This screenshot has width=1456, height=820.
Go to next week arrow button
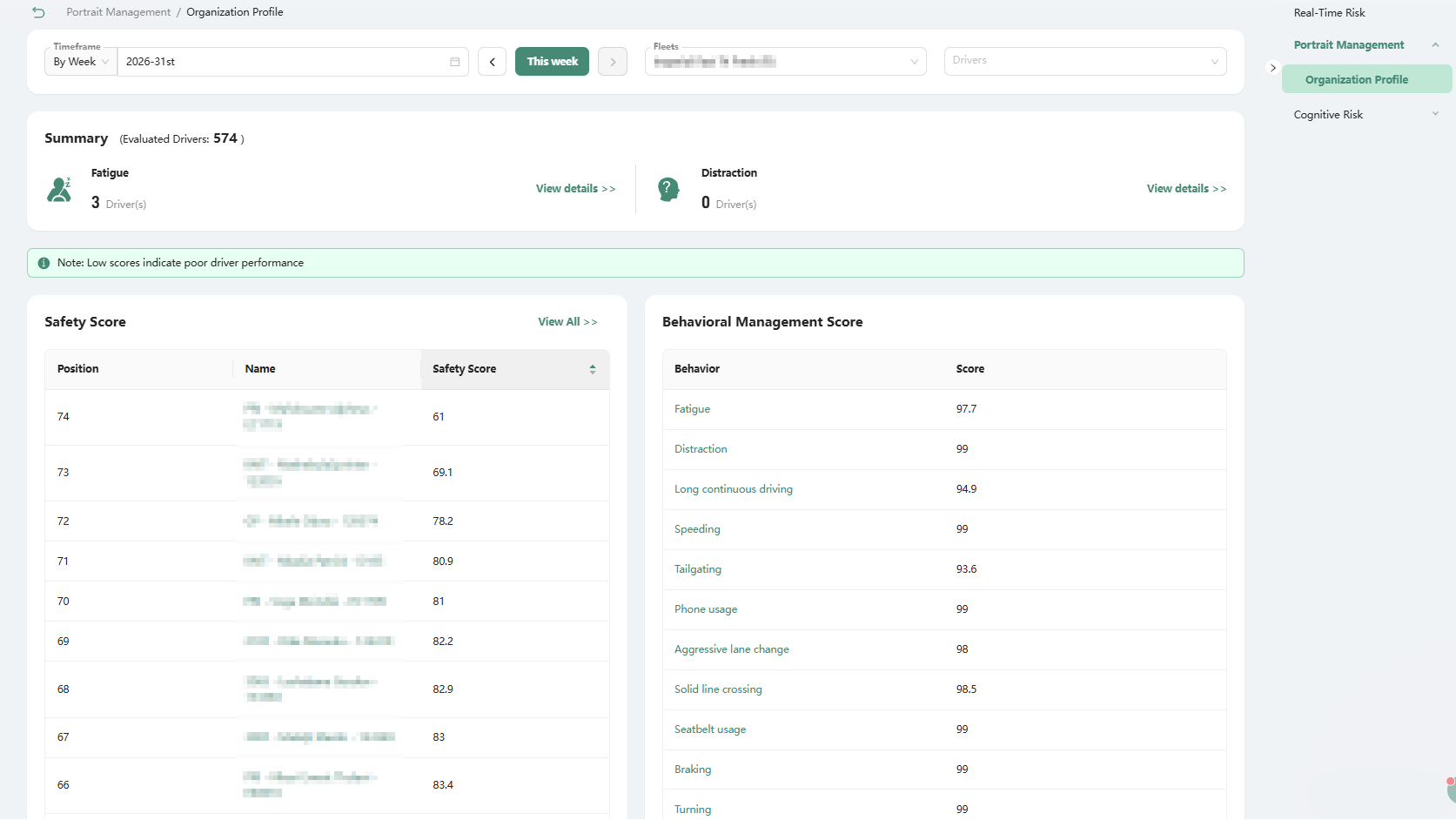coord(613,62)
